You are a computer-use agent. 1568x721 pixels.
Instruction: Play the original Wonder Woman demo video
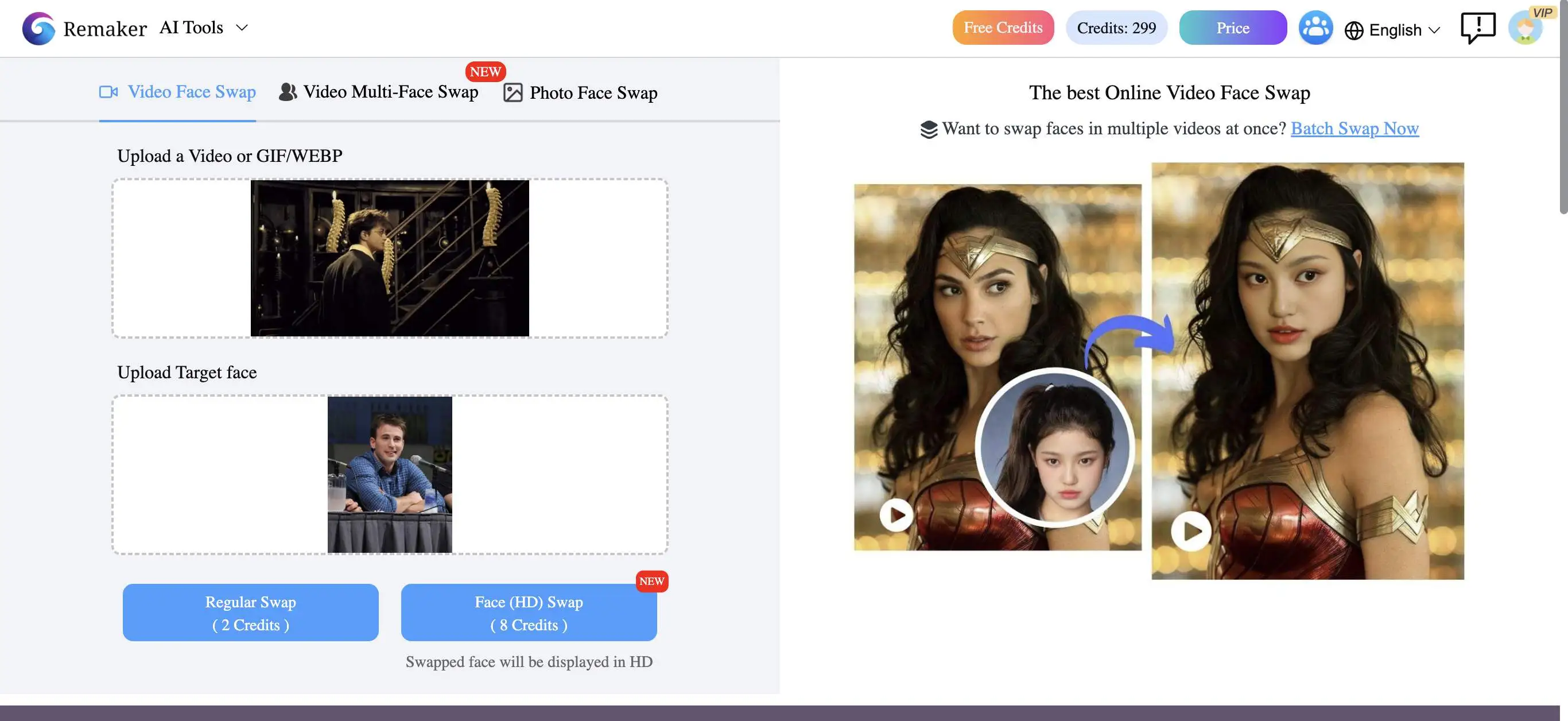pyautogui.click(x=896, y=515)
